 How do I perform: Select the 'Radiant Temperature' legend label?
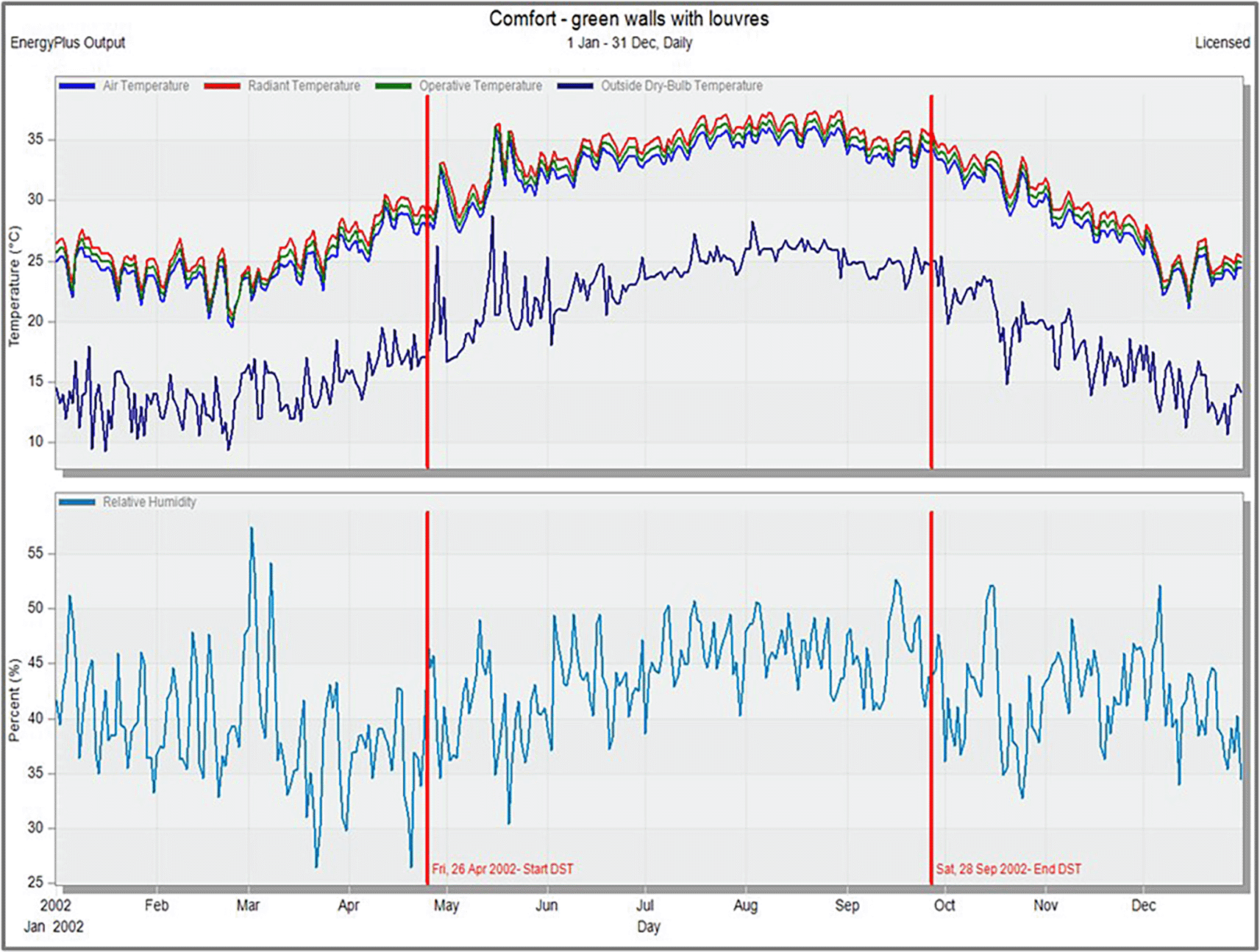(x=304, y=86)
